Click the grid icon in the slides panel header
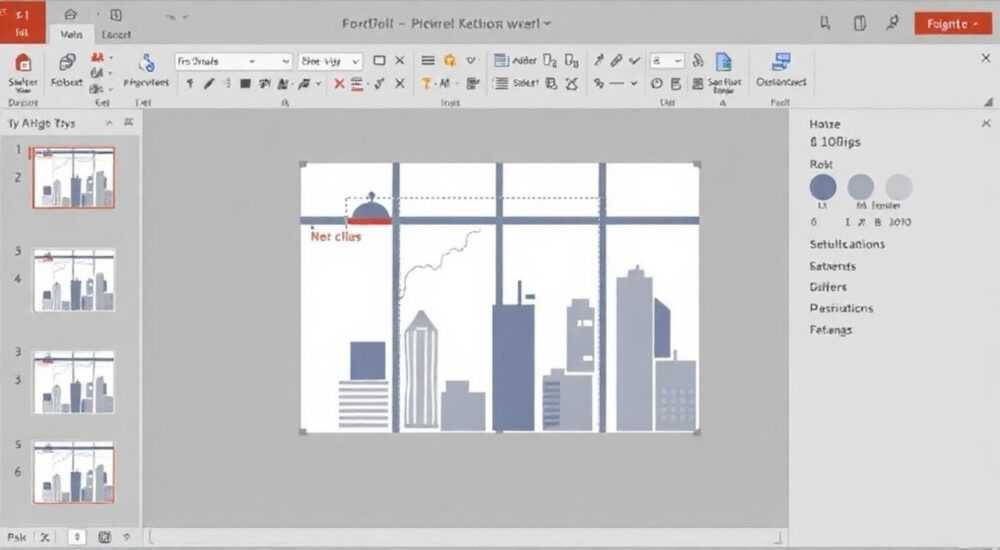1000x550 pixels. pyautogui.click(x=129, y=122)
